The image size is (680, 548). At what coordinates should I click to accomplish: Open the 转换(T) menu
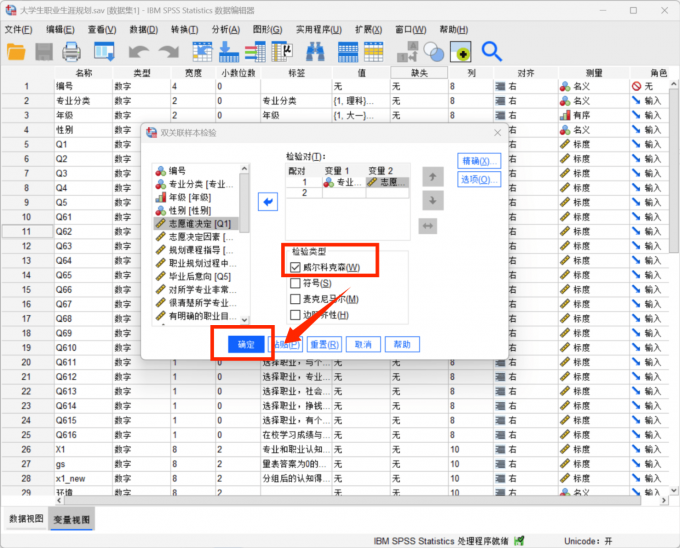click(x=184, y=29)
